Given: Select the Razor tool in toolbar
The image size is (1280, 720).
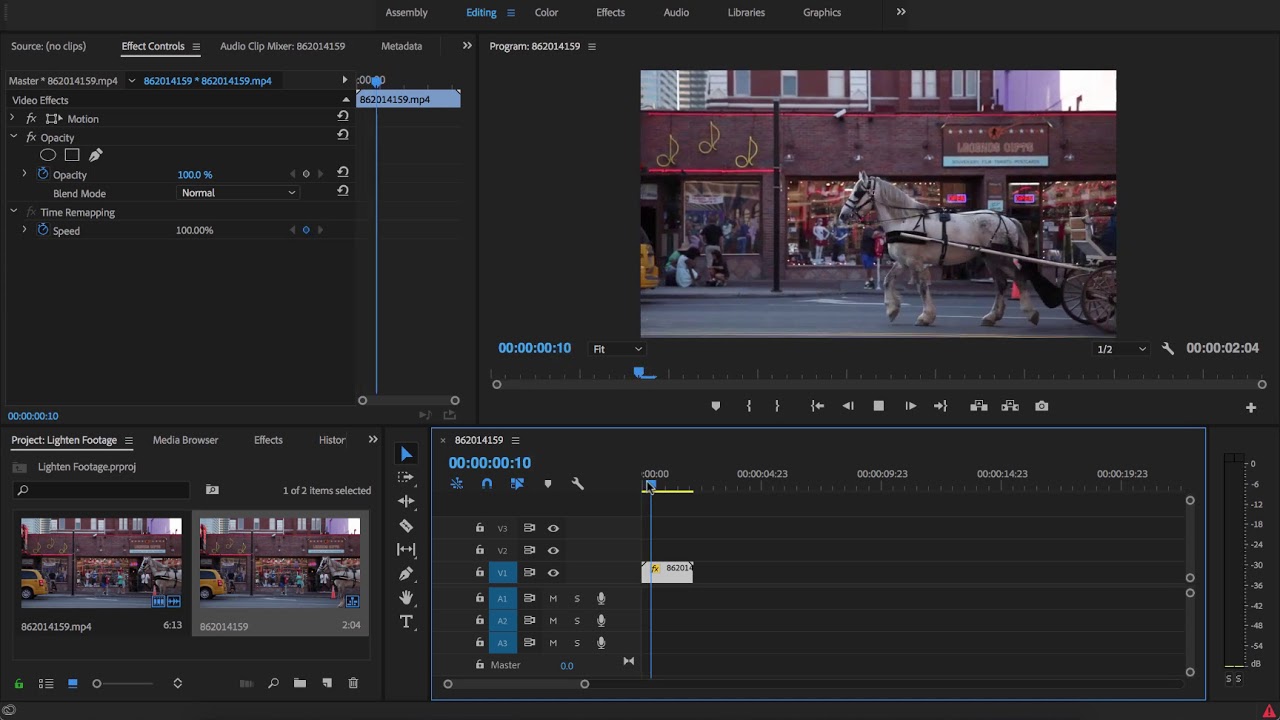Looking at the screenshot, I should coord(406,525).
